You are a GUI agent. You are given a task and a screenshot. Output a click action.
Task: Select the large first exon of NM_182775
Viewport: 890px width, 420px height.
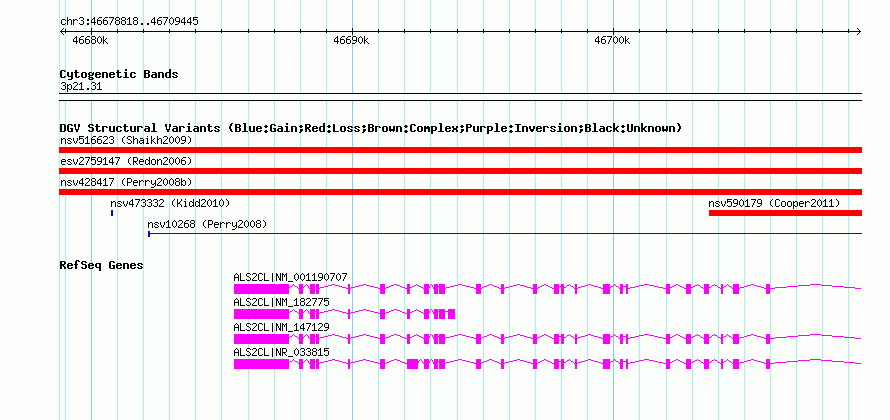tap(262, 314)
